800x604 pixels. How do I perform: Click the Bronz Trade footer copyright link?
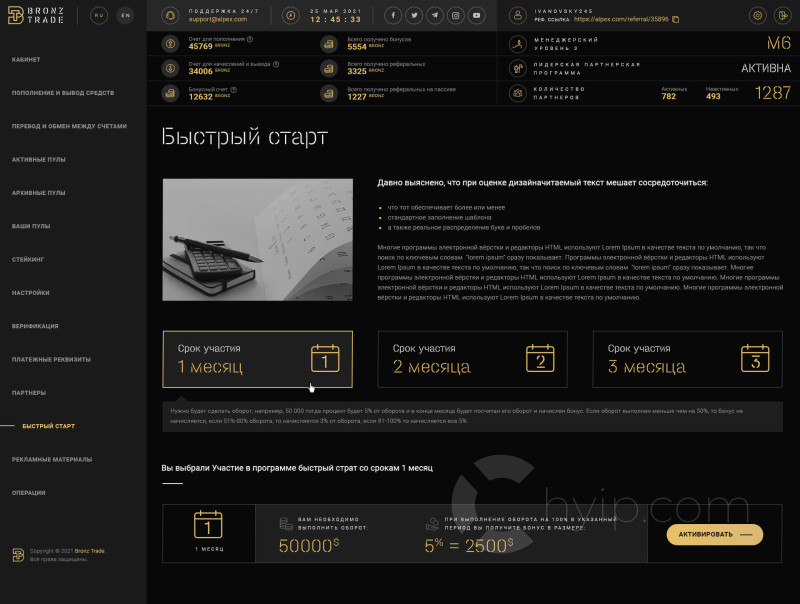pyautogui.click(x=90, y=551)
